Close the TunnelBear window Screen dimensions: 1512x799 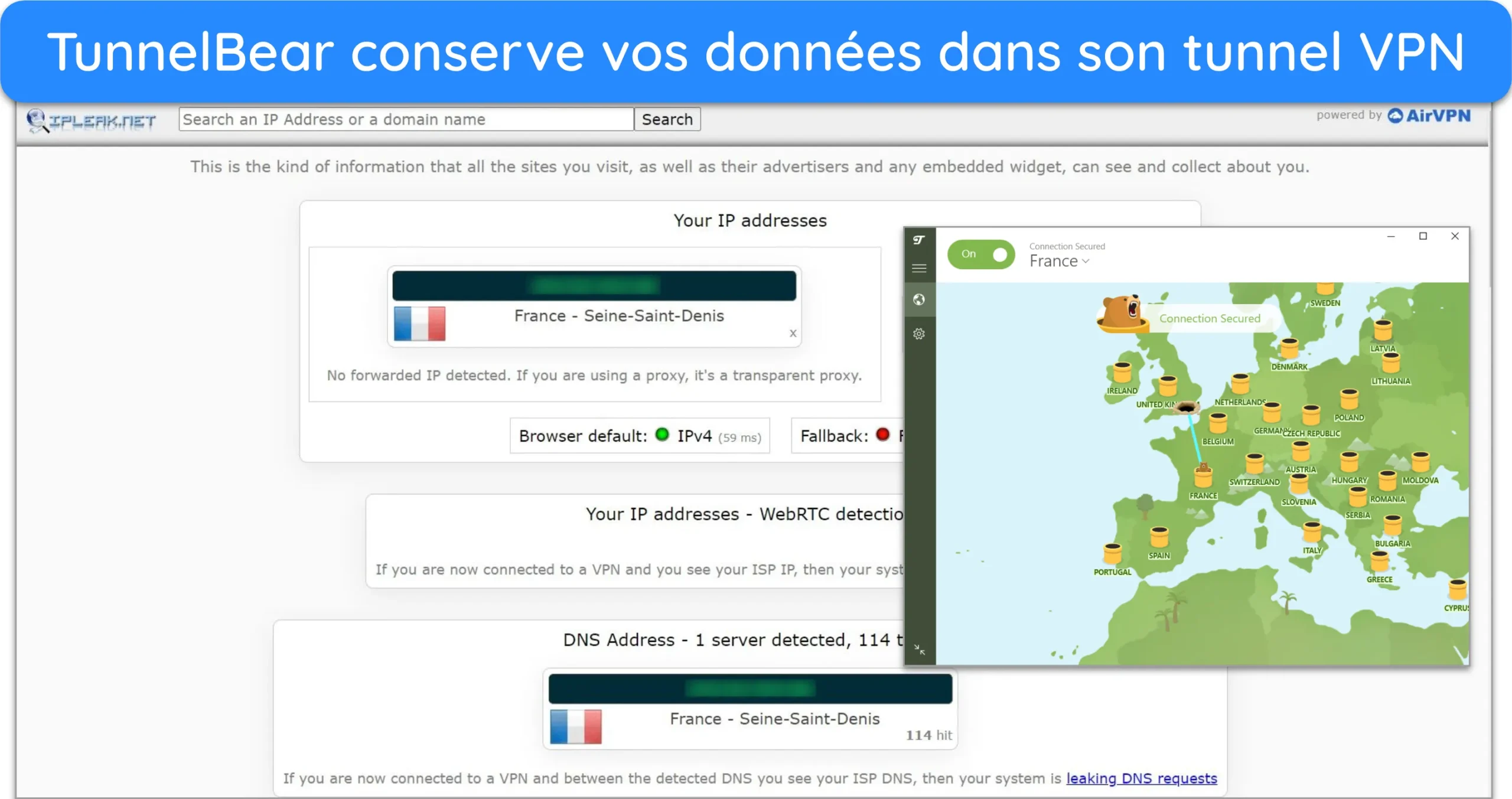coord(1455,236)
